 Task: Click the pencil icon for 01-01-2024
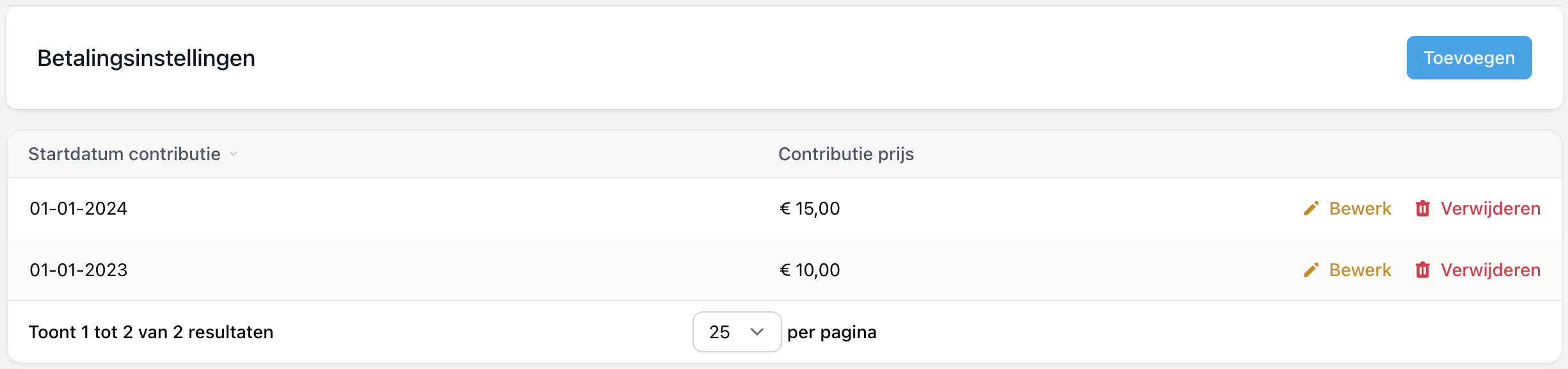[1311, 209]
